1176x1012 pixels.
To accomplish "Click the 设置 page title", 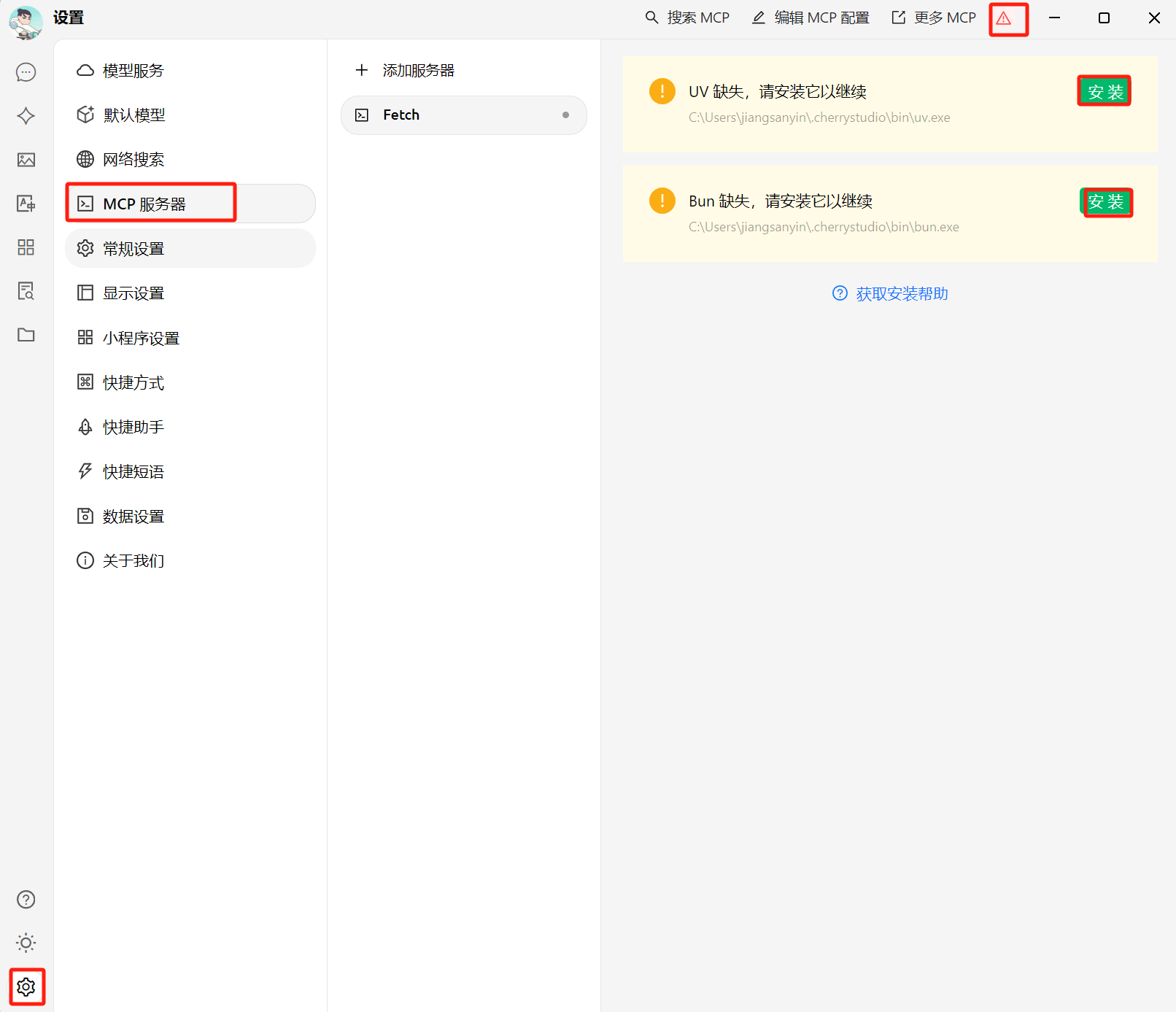I will (69, 18).
